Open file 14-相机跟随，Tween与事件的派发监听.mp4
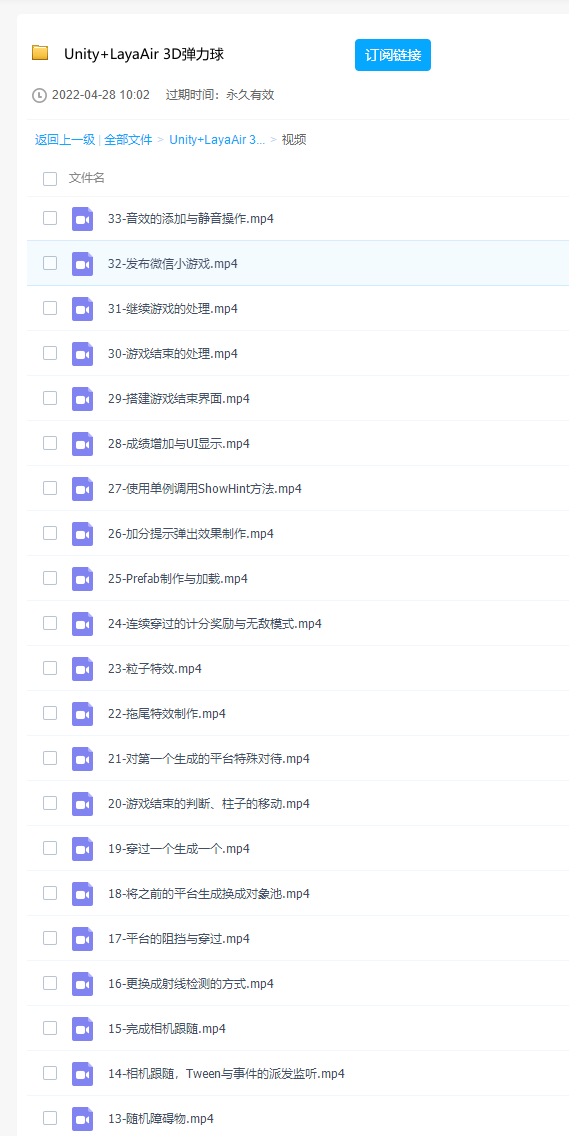The height and width of the screenshot is (1136, 569). (x=226, y=1074)
